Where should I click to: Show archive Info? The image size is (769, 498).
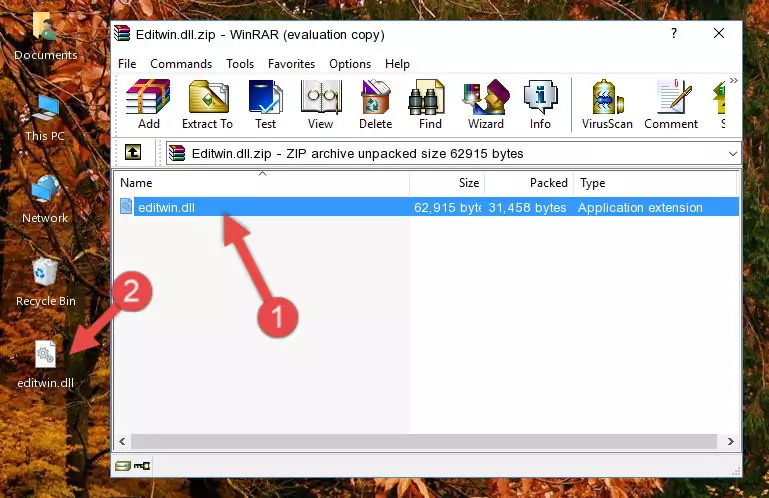(540, 104)
